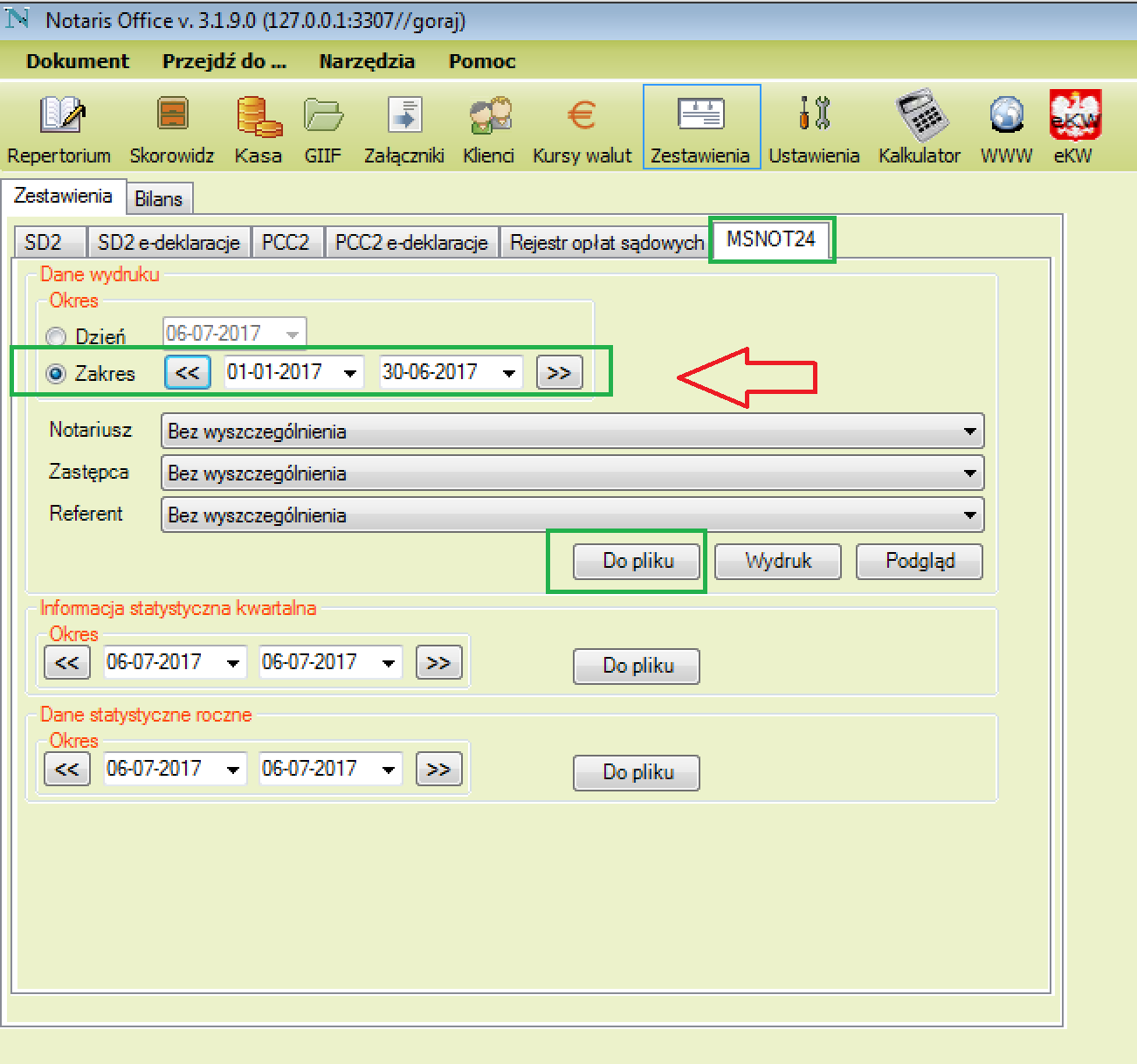Open the Przejdź do menu
The width and height of the screenshot is (1137, 1064).
(x=224, y=61)
